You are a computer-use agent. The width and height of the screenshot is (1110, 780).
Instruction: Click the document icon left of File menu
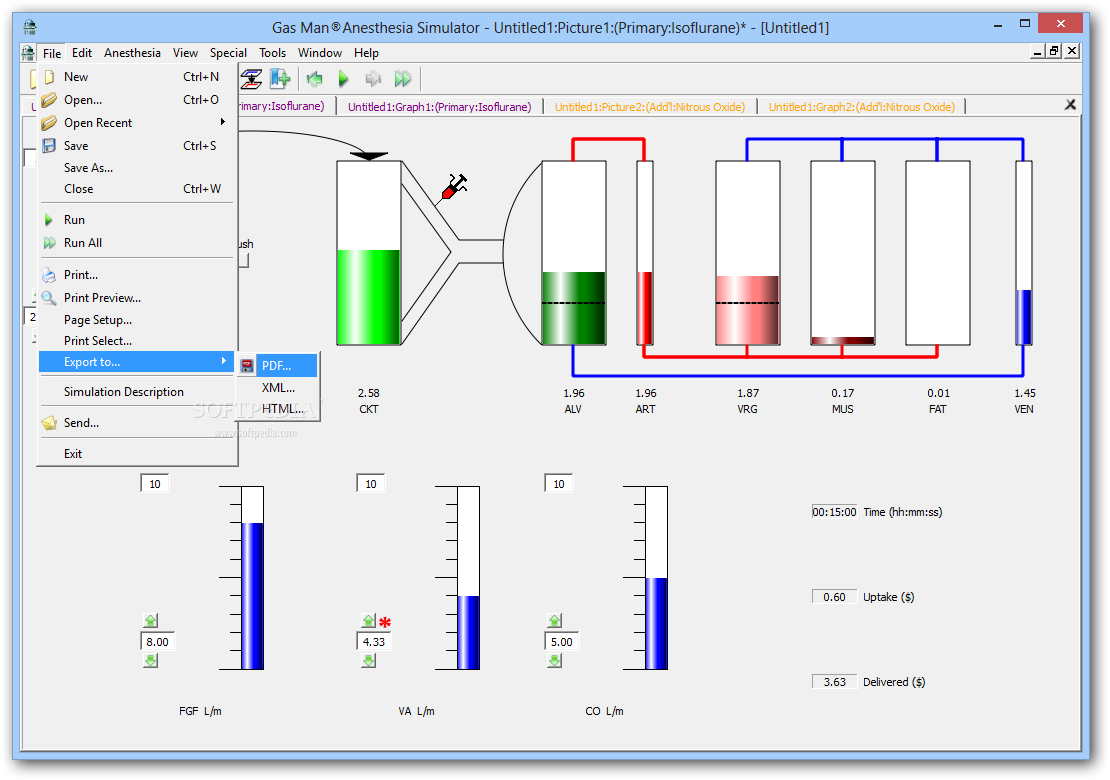tap(28, 52)
